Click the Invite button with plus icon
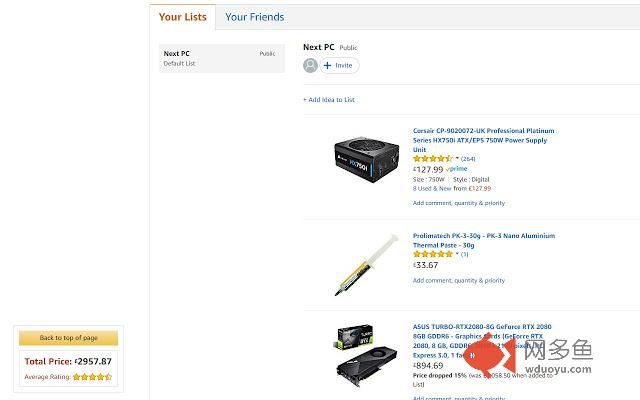 [340, 65]
